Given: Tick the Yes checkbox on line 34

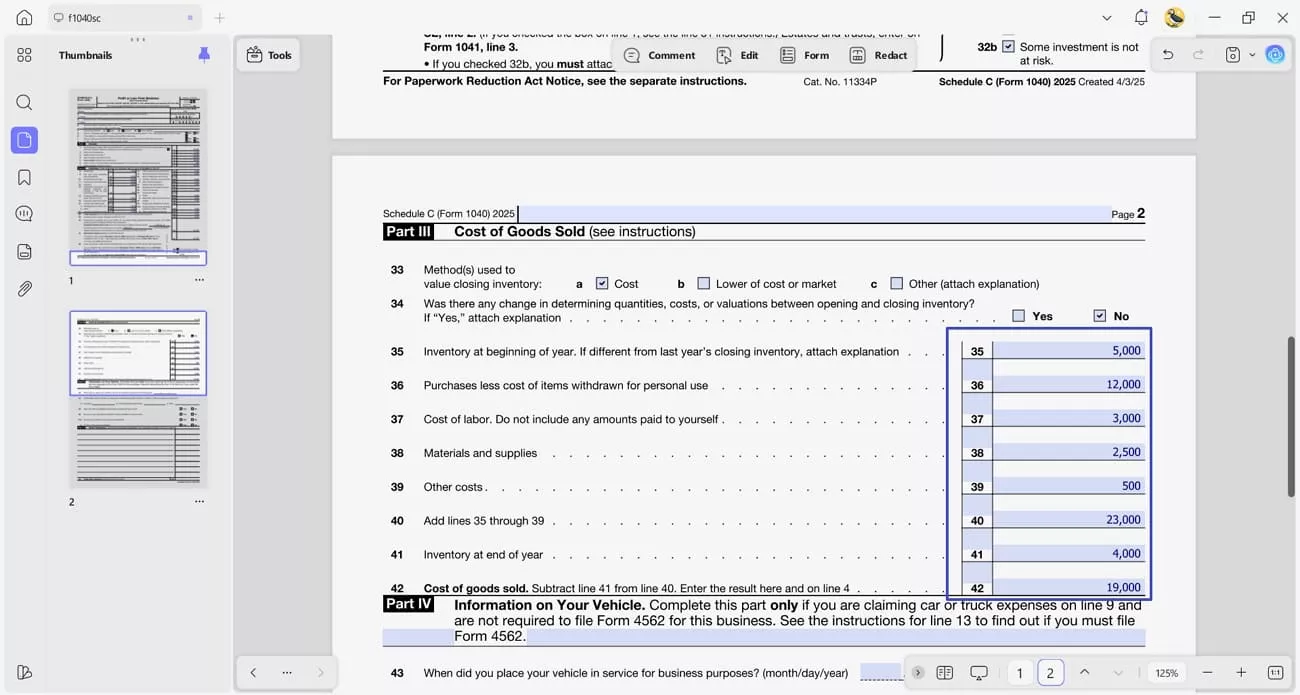Looking at the screenshot, I should 1019,315.
